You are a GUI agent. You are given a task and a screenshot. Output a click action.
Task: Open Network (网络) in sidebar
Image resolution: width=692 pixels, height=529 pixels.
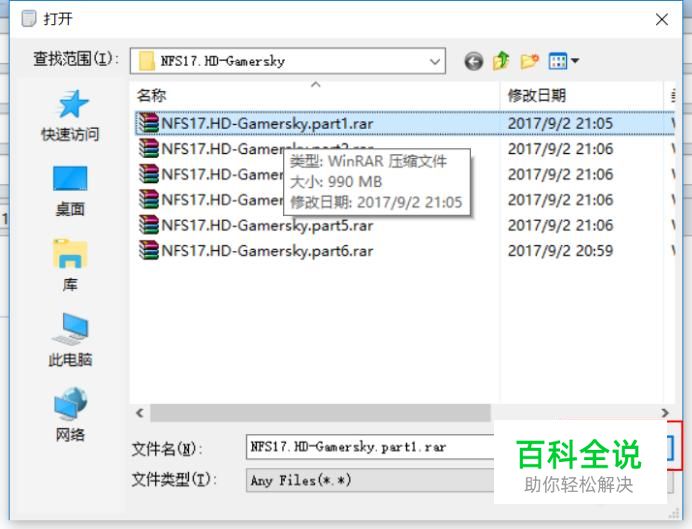tap(70, 415)
